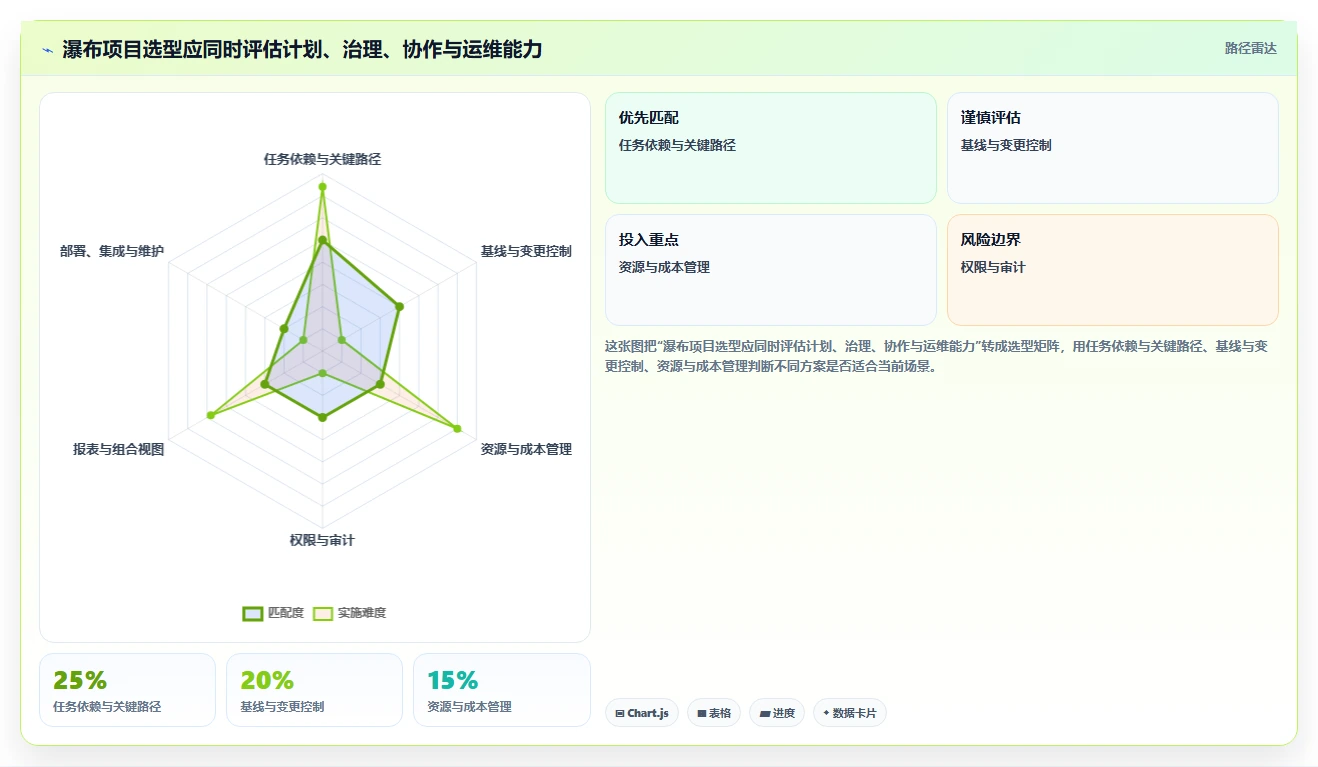Screen dimensions: 1318x767
Task: Click the radar axis label 资源与成本管理
Action: click(x=526, y=450)
